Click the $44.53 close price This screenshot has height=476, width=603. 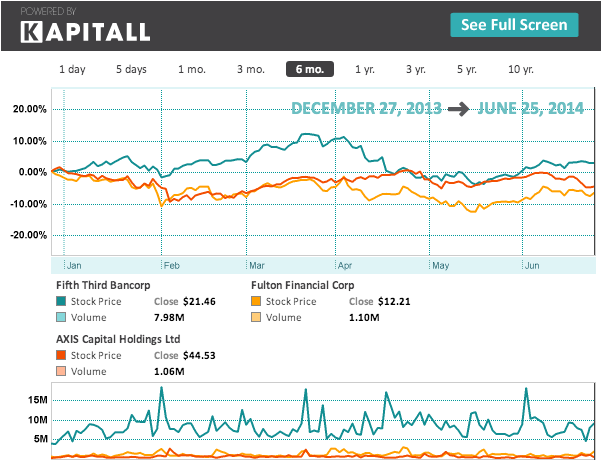tap(199, 355)
